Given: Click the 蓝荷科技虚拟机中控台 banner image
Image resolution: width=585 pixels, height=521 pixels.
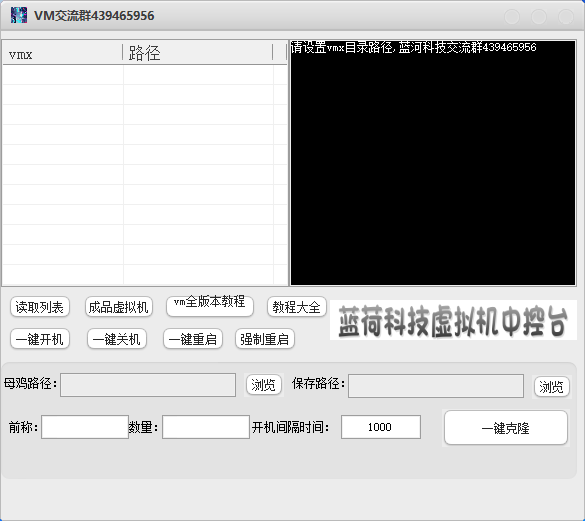Looking at the screenshot, I should (453, 320).
